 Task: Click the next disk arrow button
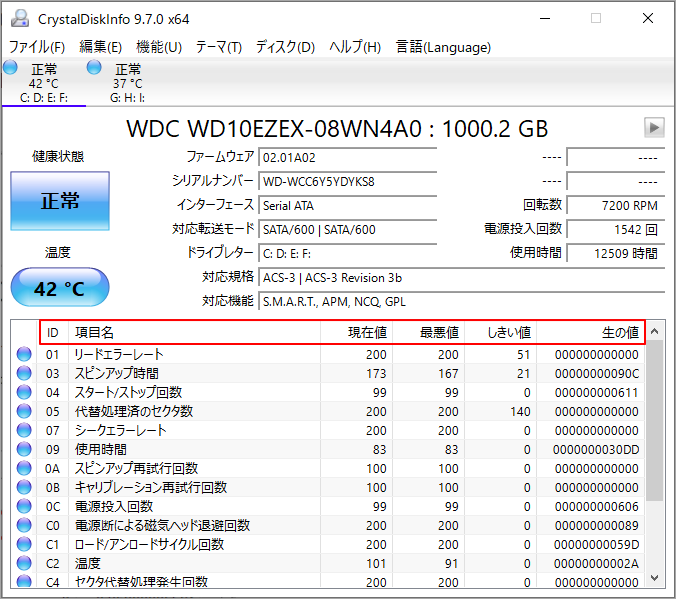[x=654, y=127]
